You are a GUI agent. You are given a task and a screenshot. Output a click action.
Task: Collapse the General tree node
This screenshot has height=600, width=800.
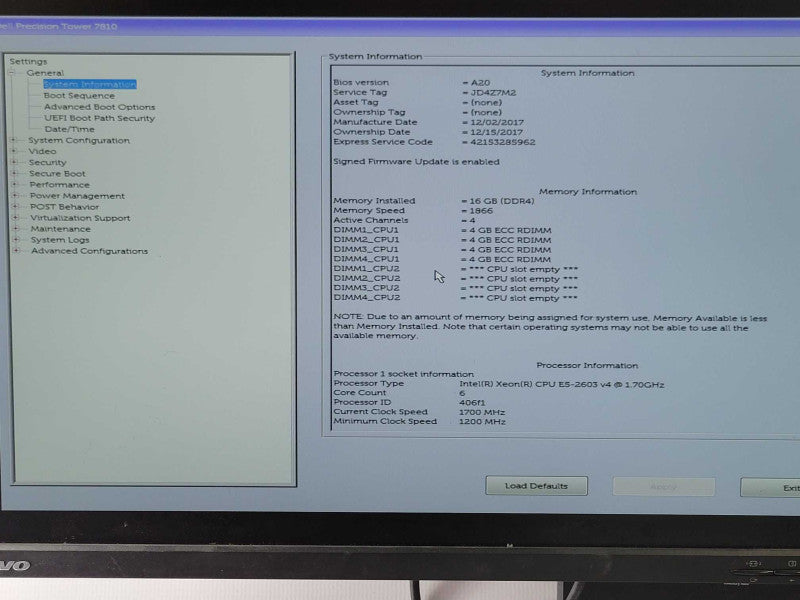(12, 73)
